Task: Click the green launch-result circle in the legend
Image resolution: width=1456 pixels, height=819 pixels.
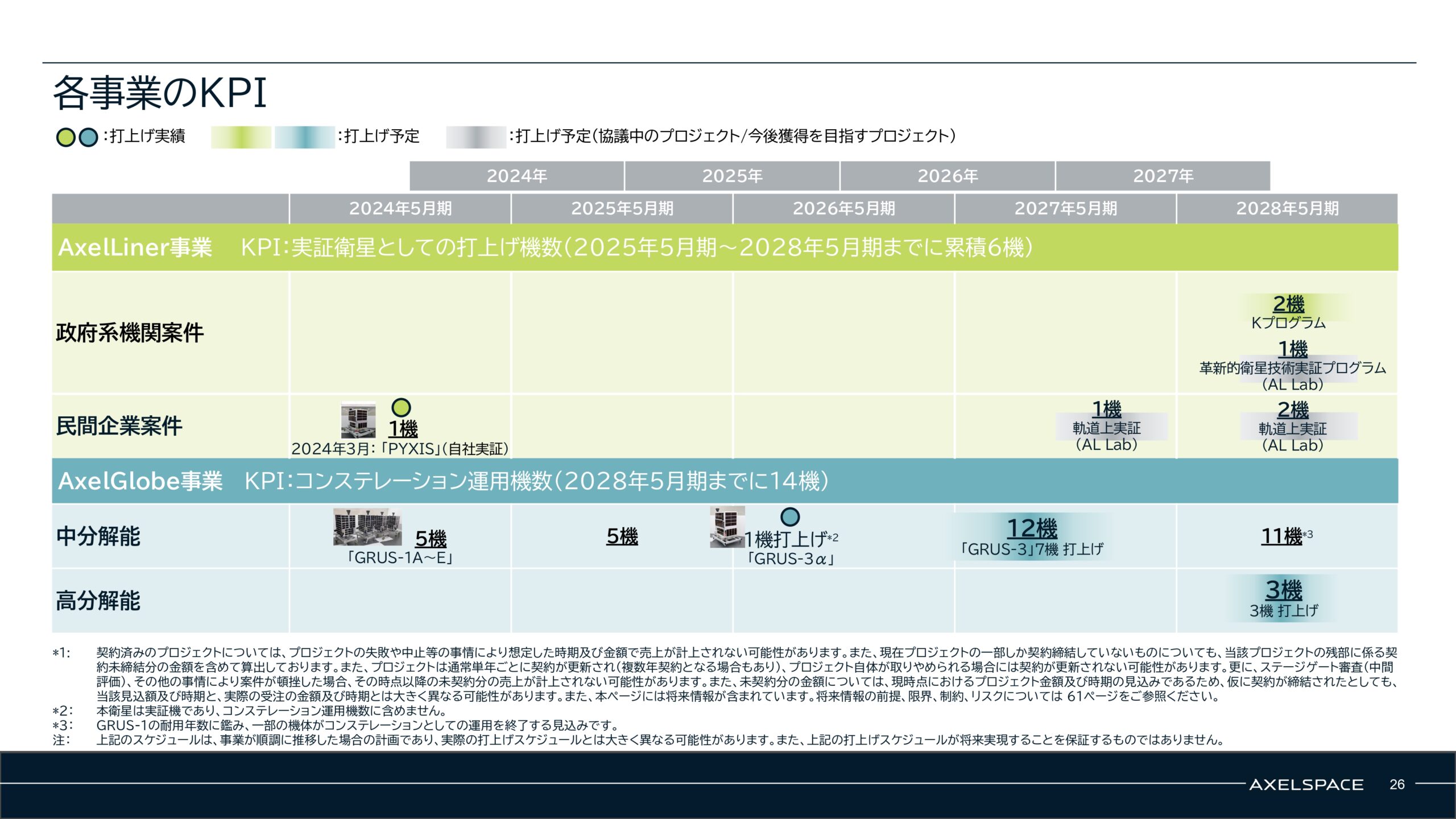Action: pyautogui.click(x=66, y=137)
